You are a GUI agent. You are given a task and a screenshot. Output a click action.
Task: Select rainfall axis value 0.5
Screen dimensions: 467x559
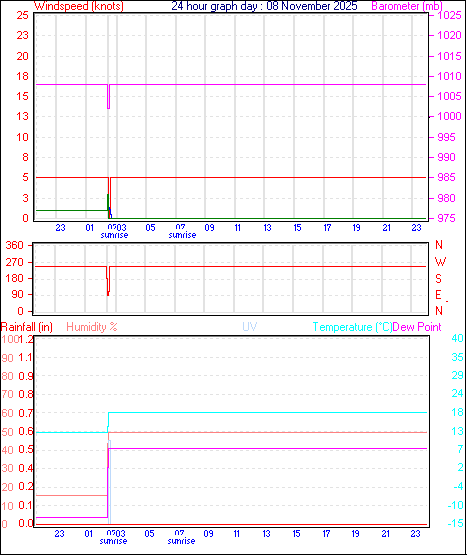tap(26, 450)
